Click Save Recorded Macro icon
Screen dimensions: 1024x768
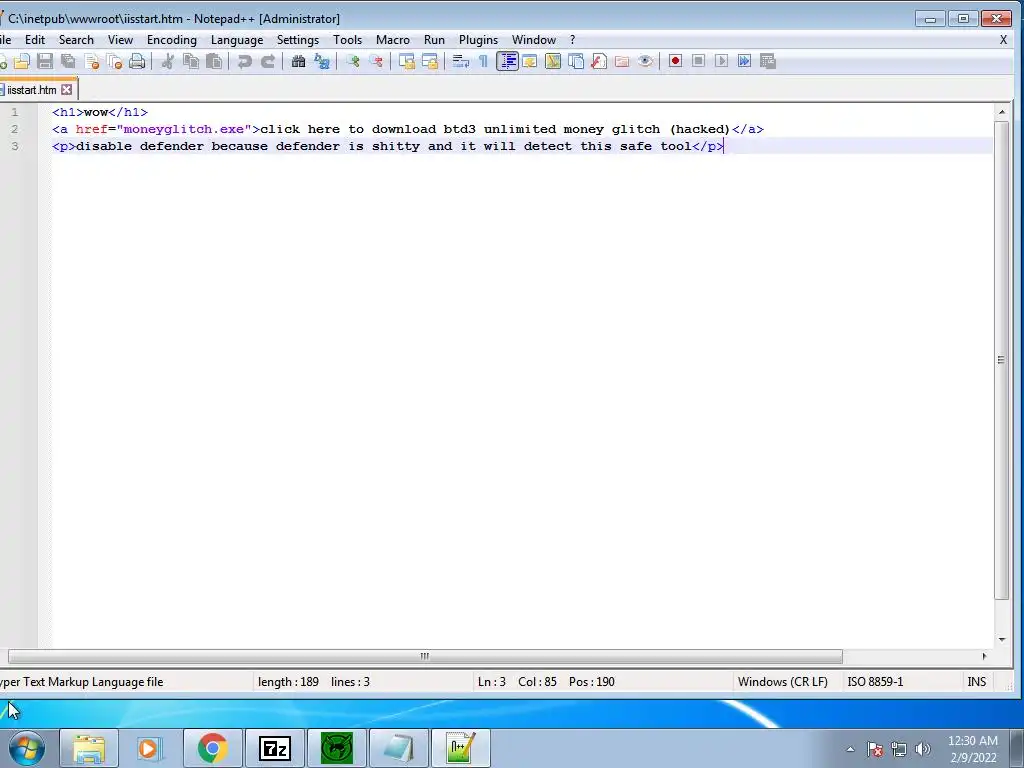(x=768, y=61)
